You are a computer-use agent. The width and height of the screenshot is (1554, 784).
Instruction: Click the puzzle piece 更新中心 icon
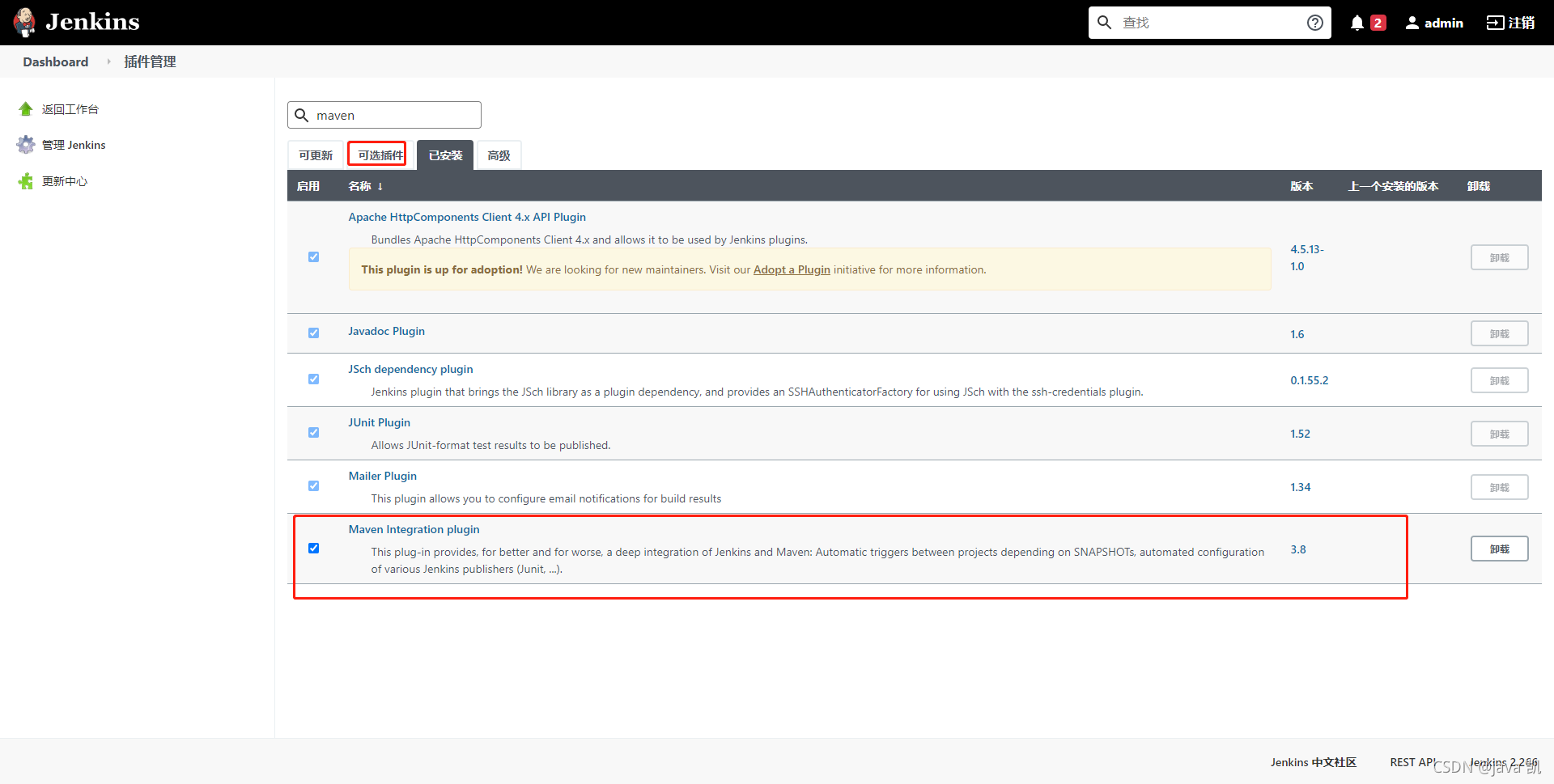[26, 180]
